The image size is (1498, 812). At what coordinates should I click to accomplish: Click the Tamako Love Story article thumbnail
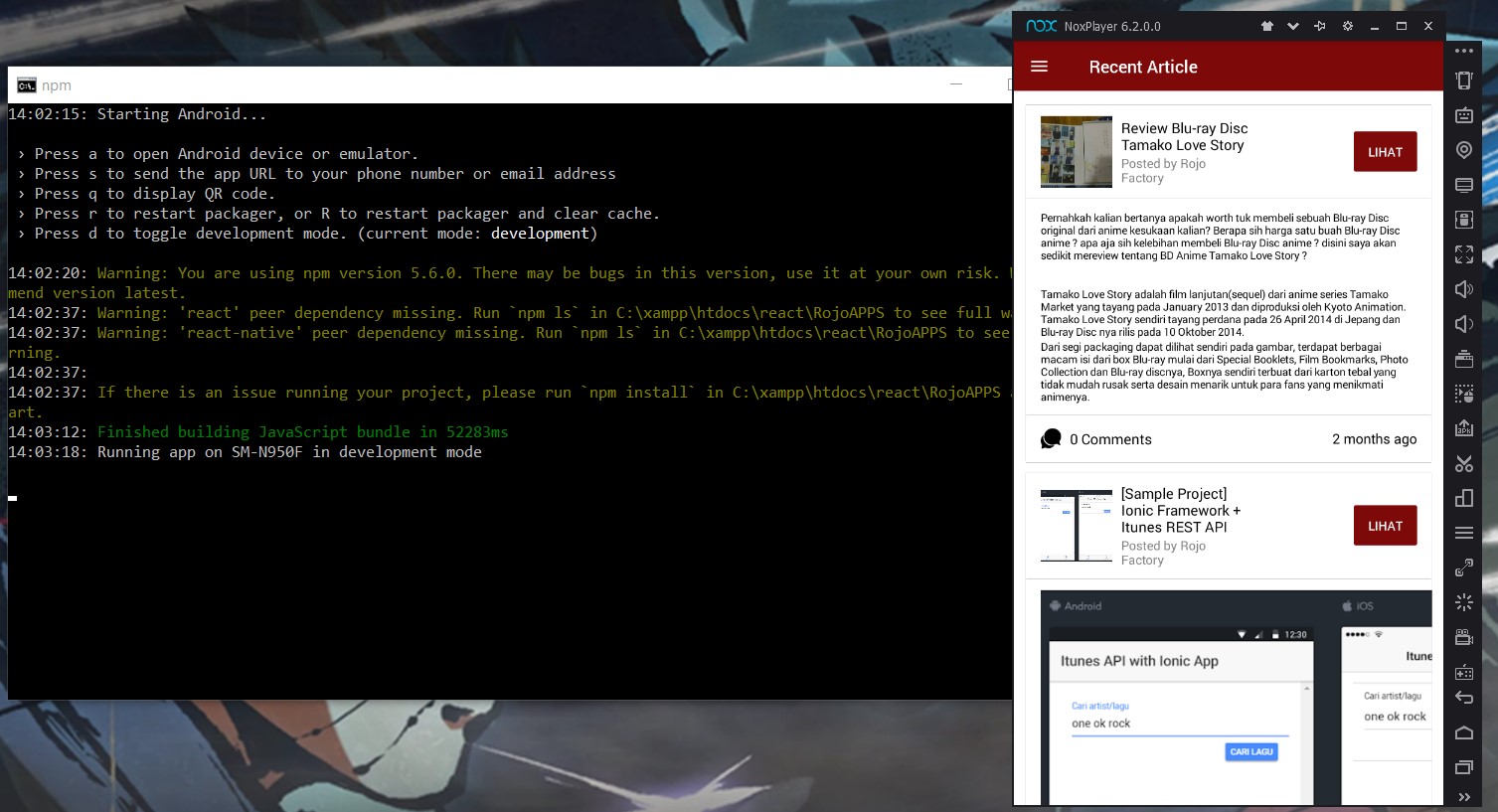[x=1077, y=152]
